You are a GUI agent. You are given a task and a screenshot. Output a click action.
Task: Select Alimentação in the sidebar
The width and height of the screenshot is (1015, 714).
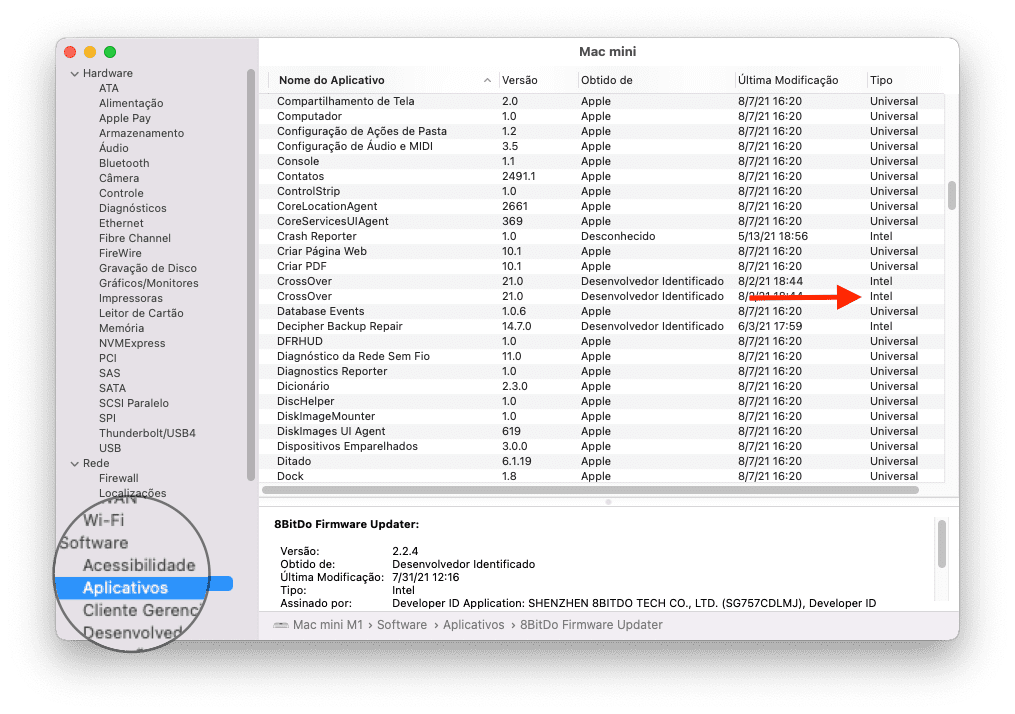click(x=131, y=104)
